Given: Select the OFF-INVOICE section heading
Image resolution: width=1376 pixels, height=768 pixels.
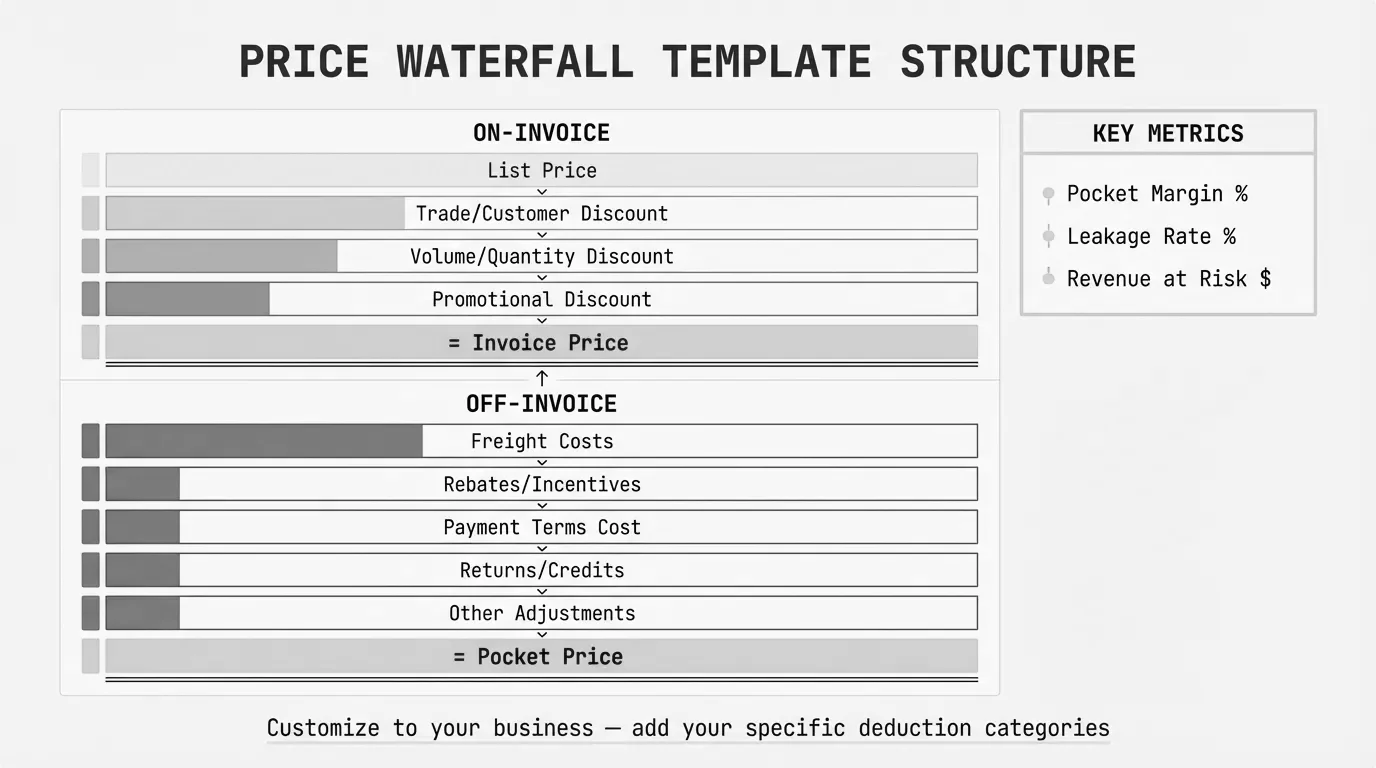Looking at the screenshot, I should pos(541,404).
